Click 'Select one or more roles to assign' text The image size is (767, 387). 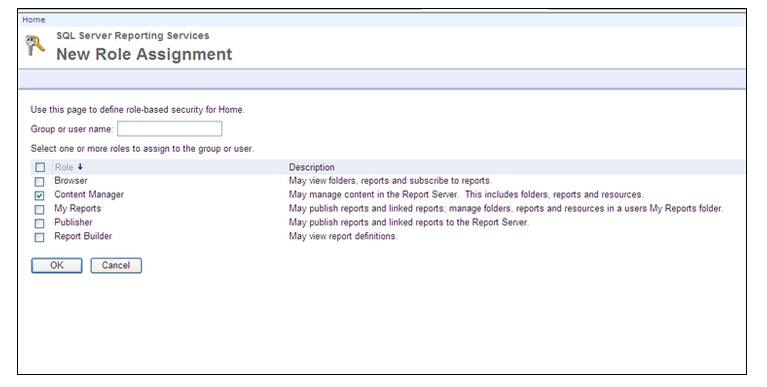point(142,148)
